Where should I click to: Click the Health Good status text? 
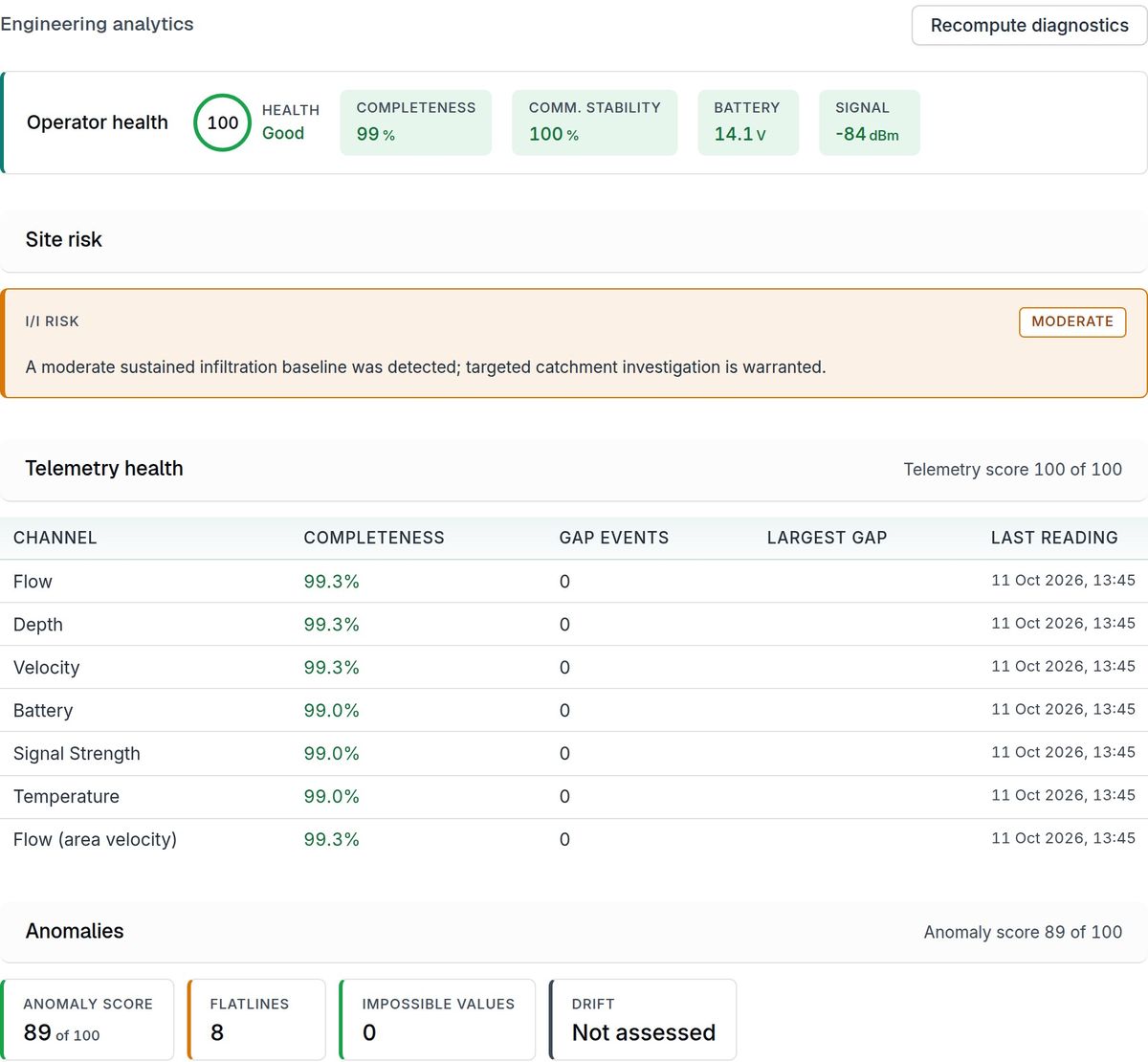283,134
